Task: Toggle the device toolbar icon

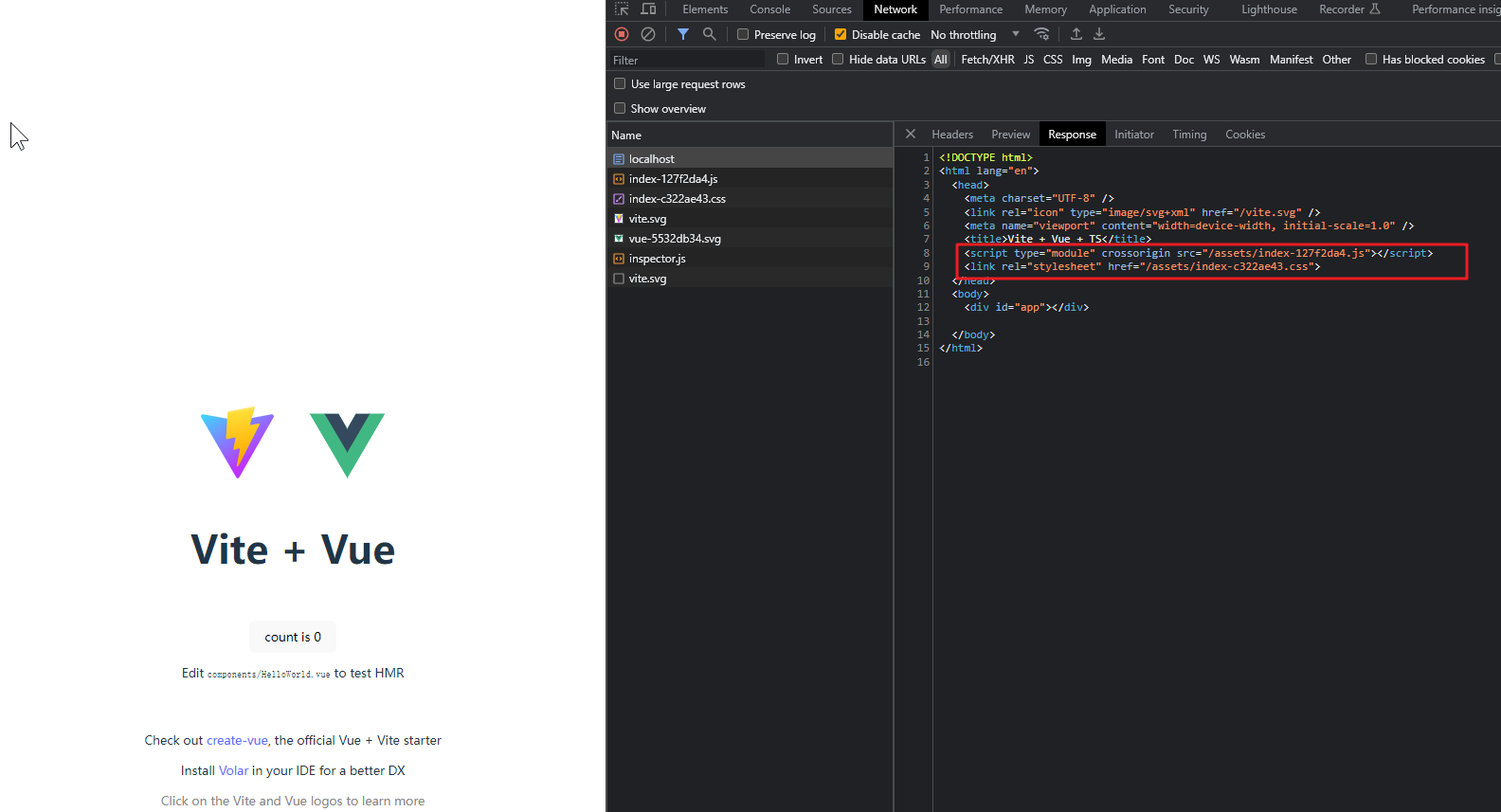Action: click(648, 9)
